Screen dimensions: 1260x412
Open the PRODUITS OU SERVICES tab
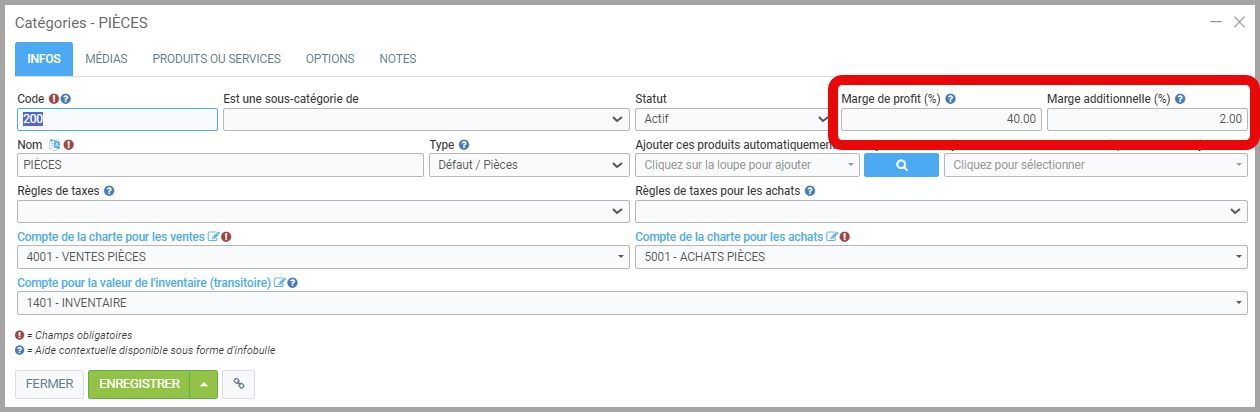216,59
